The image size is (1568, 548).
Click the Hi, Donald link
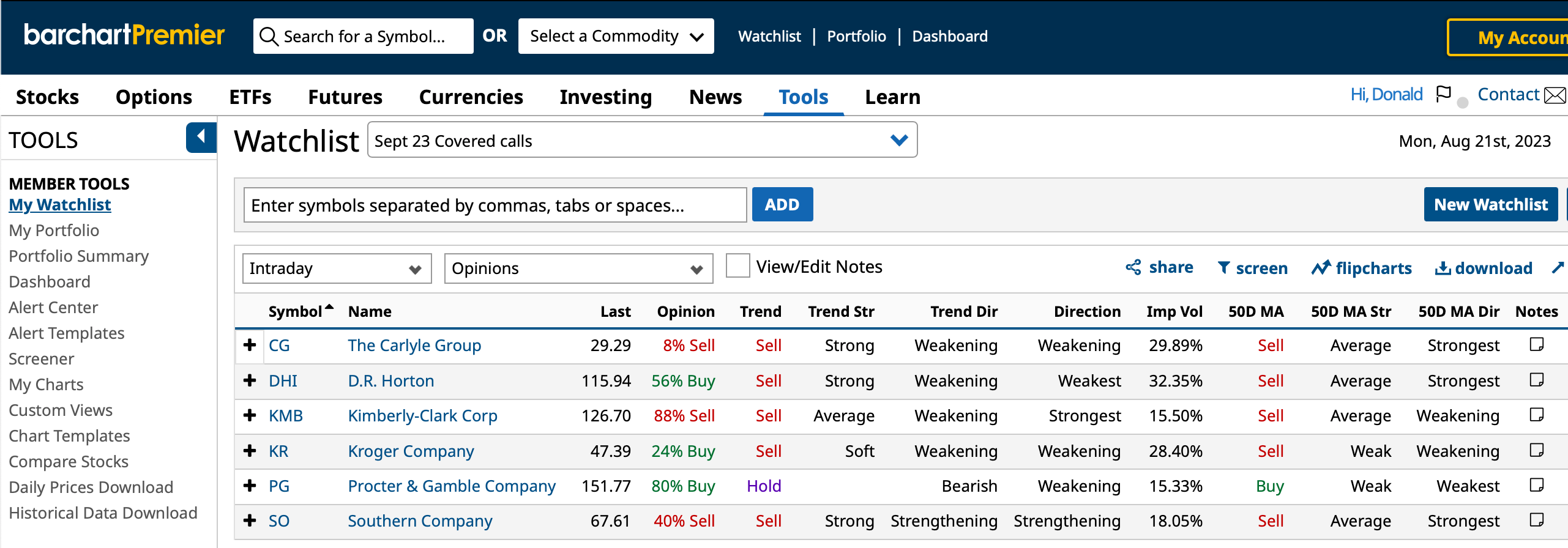(1386, 94)
